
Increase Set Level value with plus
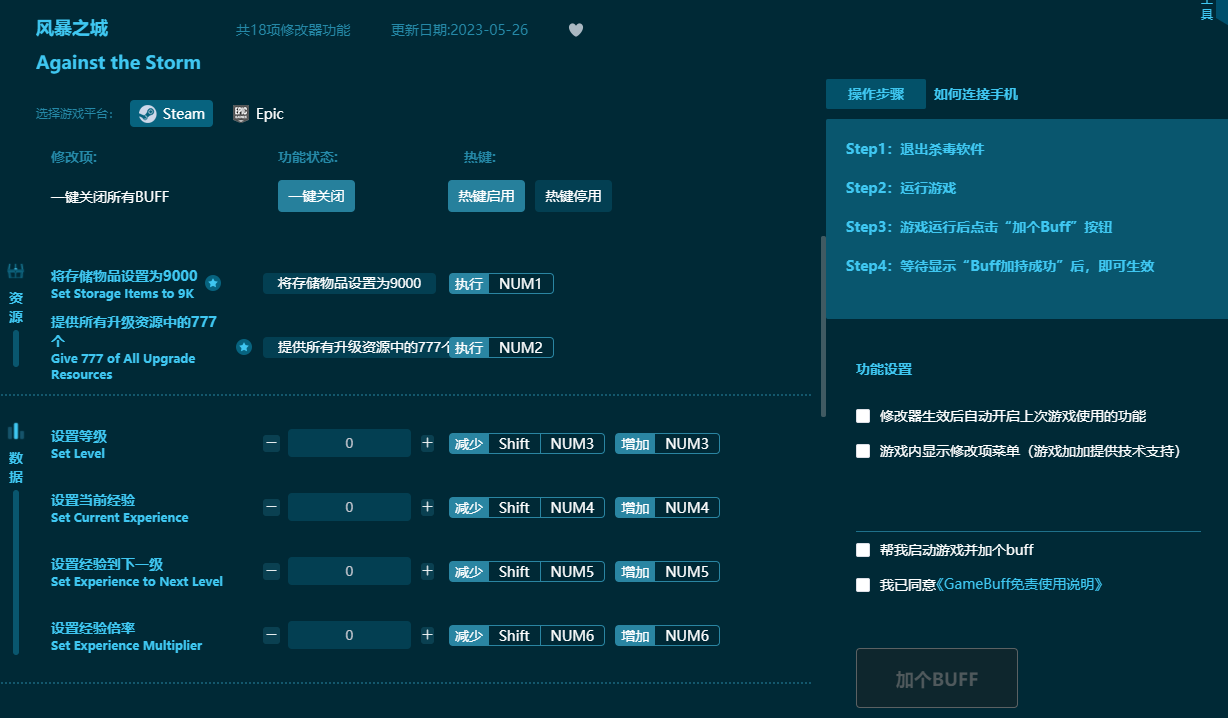427,443
